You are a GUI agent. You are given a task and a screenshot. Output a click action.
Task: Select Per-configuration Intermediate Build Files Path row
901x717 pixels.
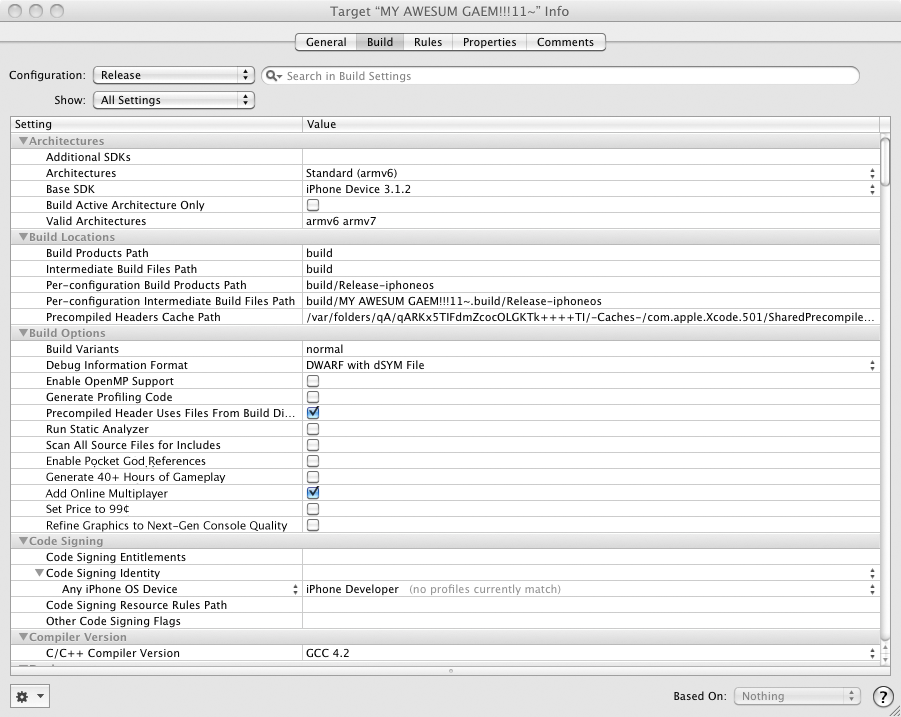tap(445, 301)
